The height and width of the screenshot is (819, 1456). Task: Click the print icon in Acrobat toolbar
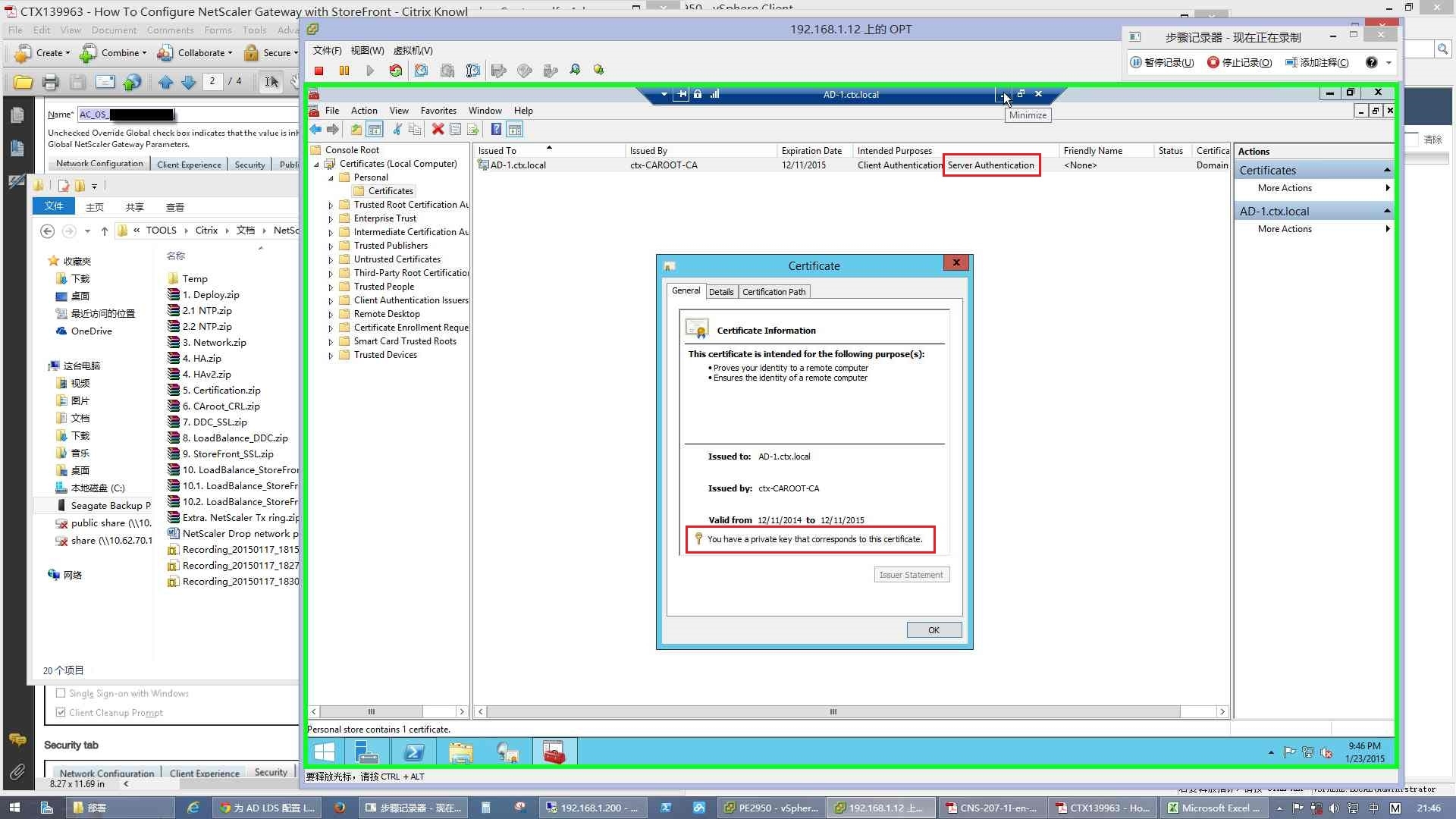pyautogui.click(x=50, y=82)
